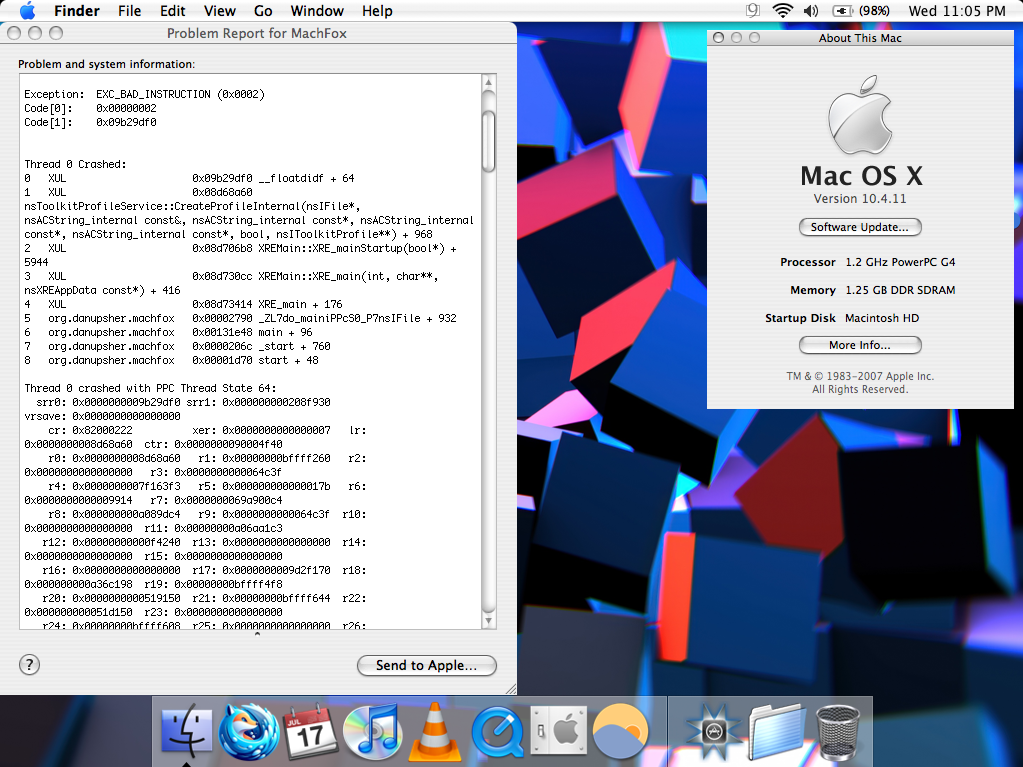Click the Wi-Fi AirPort status icon
1023x767 pixels.
782,10
